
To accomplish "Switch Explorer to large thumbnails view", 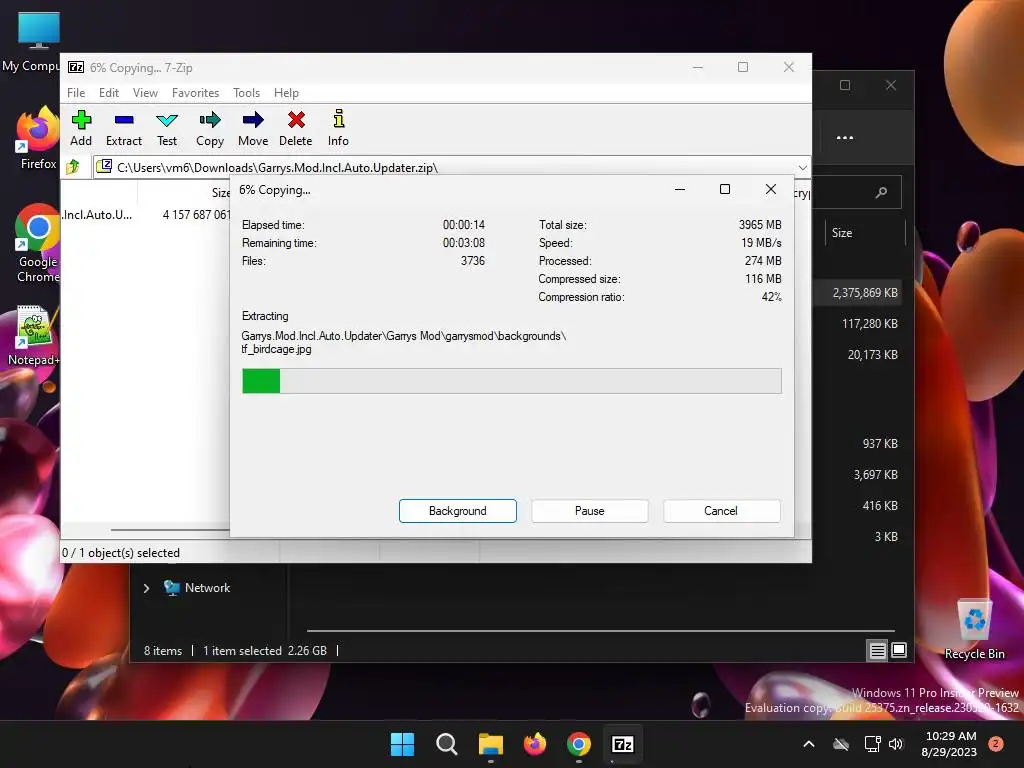I will click(899, 650).
